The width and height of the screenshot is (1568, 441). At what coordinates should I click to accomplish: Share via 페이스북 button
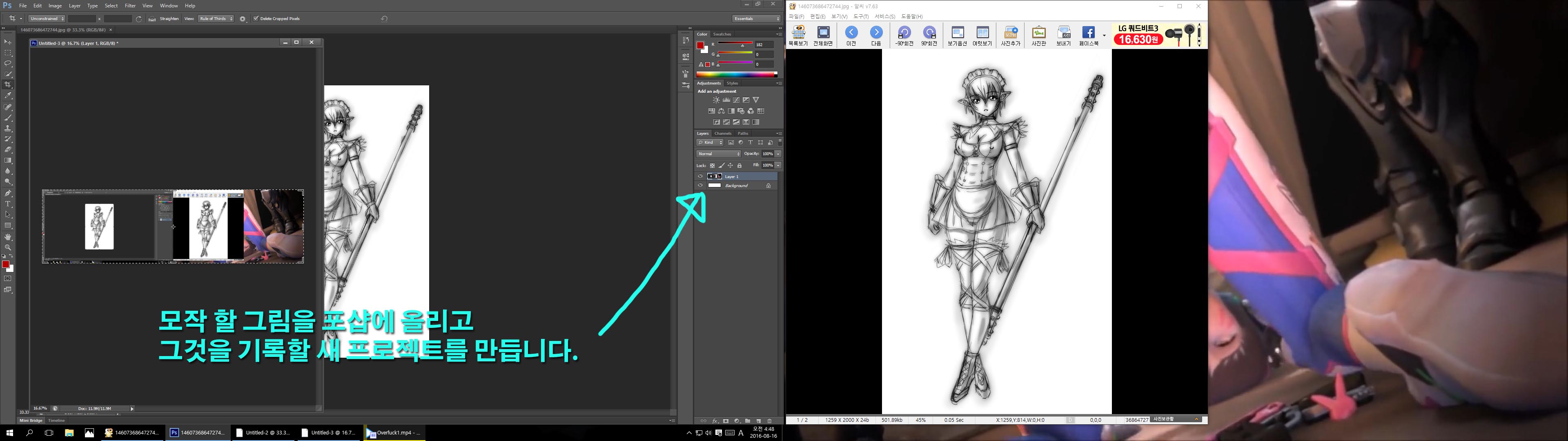pyautogui.click(x=1088, y=36)
